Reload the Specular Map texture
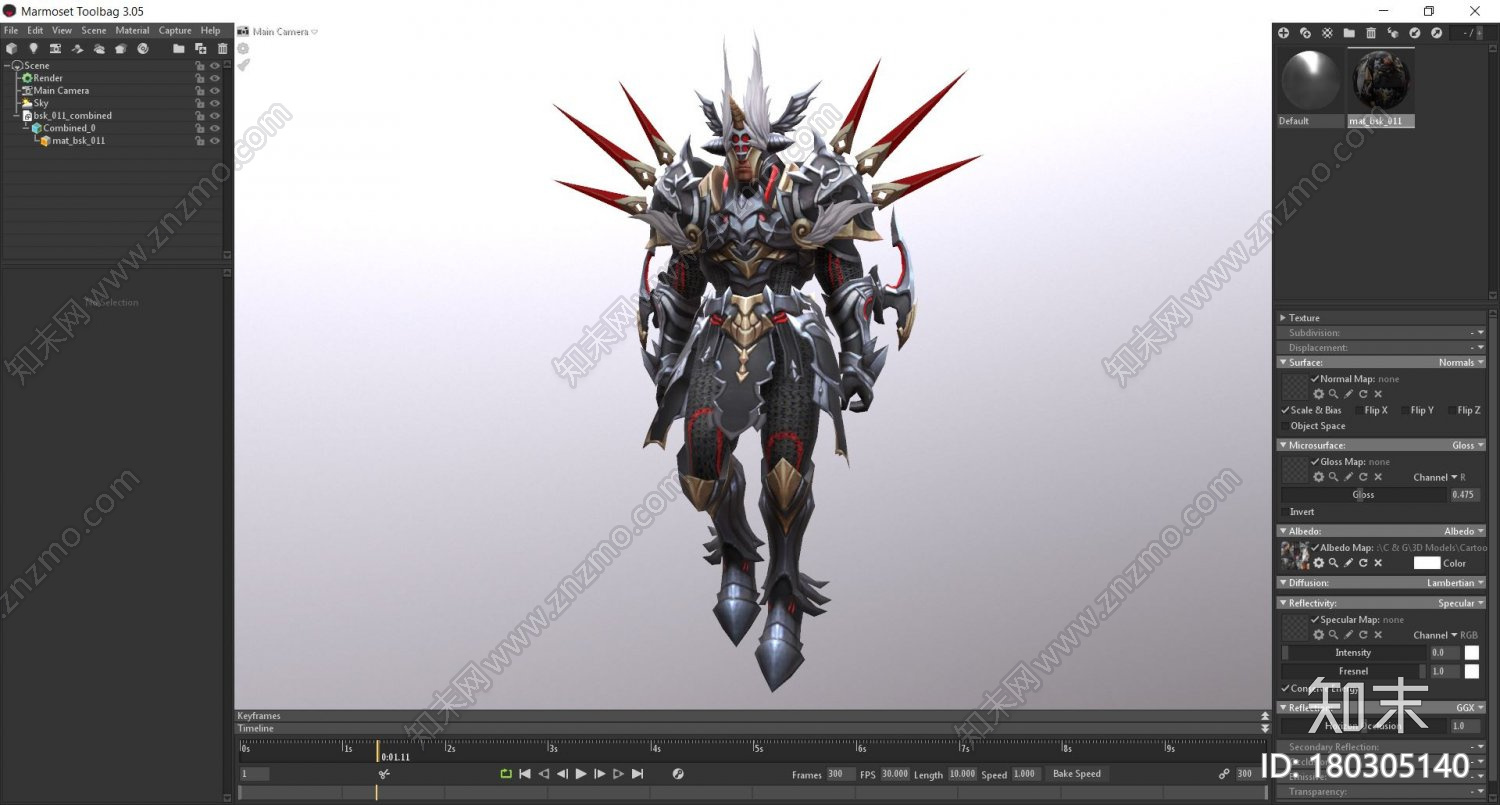The width and height of the screenshot is (1500, 805). 1363,635
